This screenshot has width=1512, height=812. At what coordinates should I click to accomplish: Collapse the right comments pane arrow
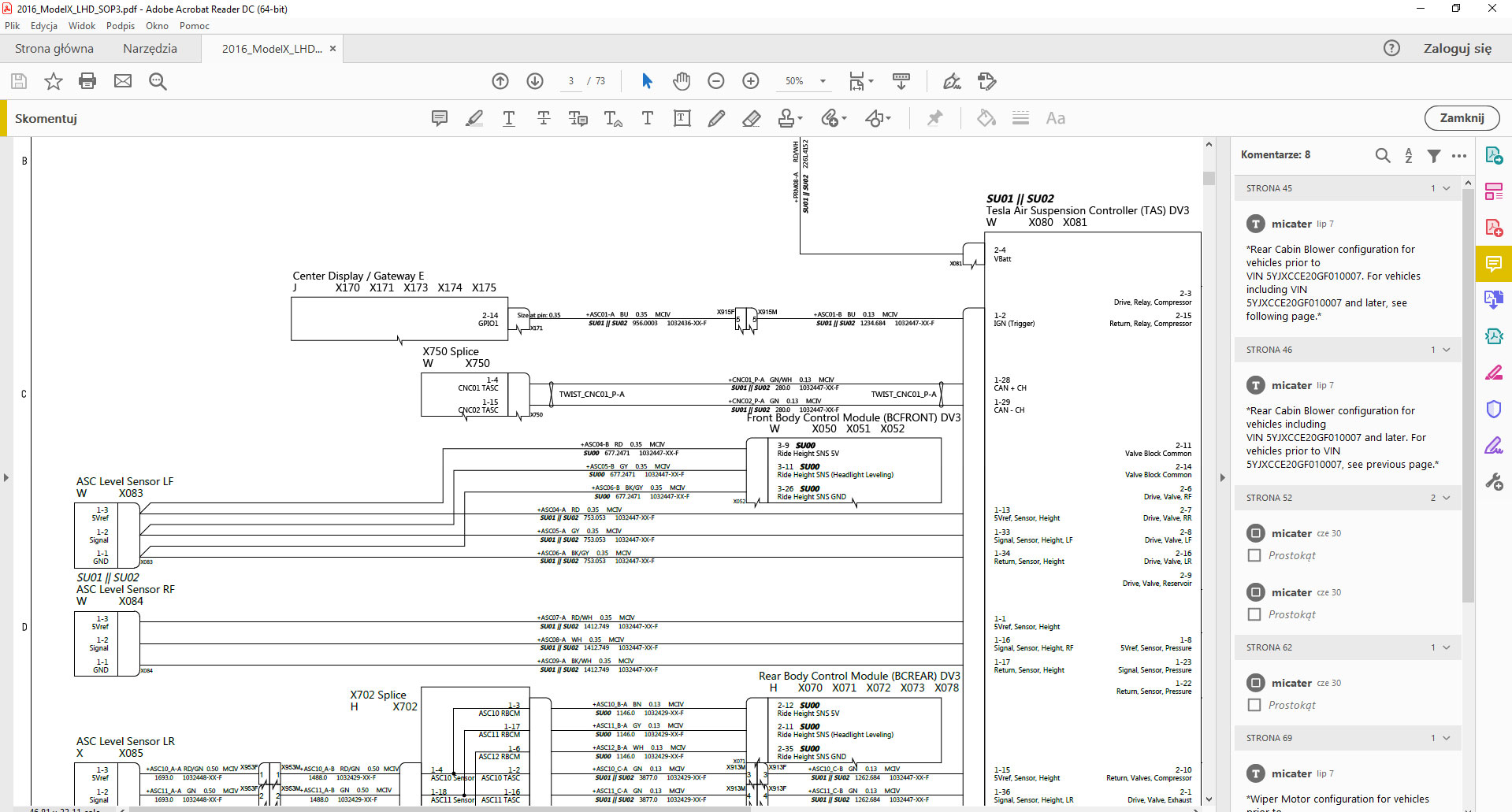click(x=1222, y=477)
